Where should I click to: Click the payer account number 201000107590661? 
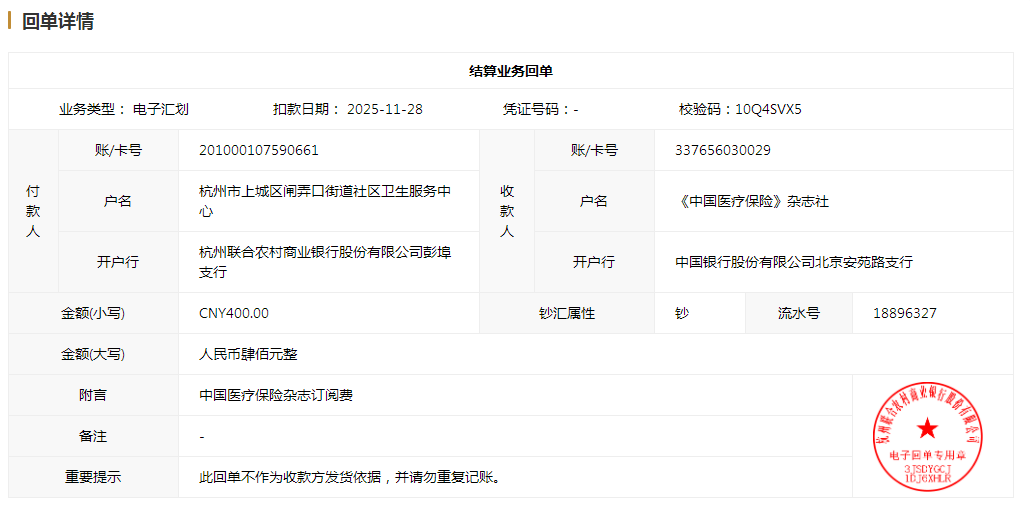[x=259, y=150]
